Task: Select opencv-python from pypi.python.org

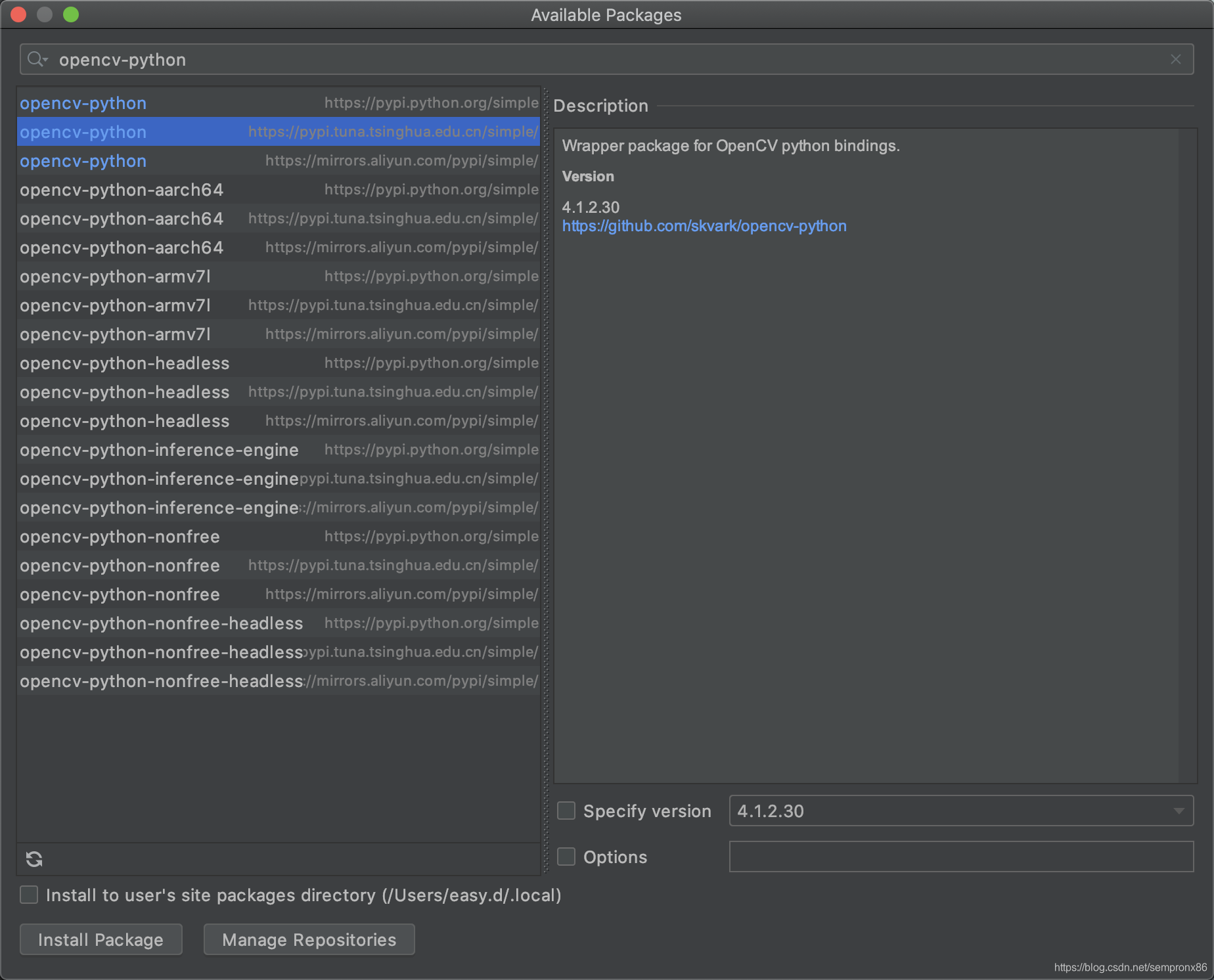Action: click(x=279, y=103)
